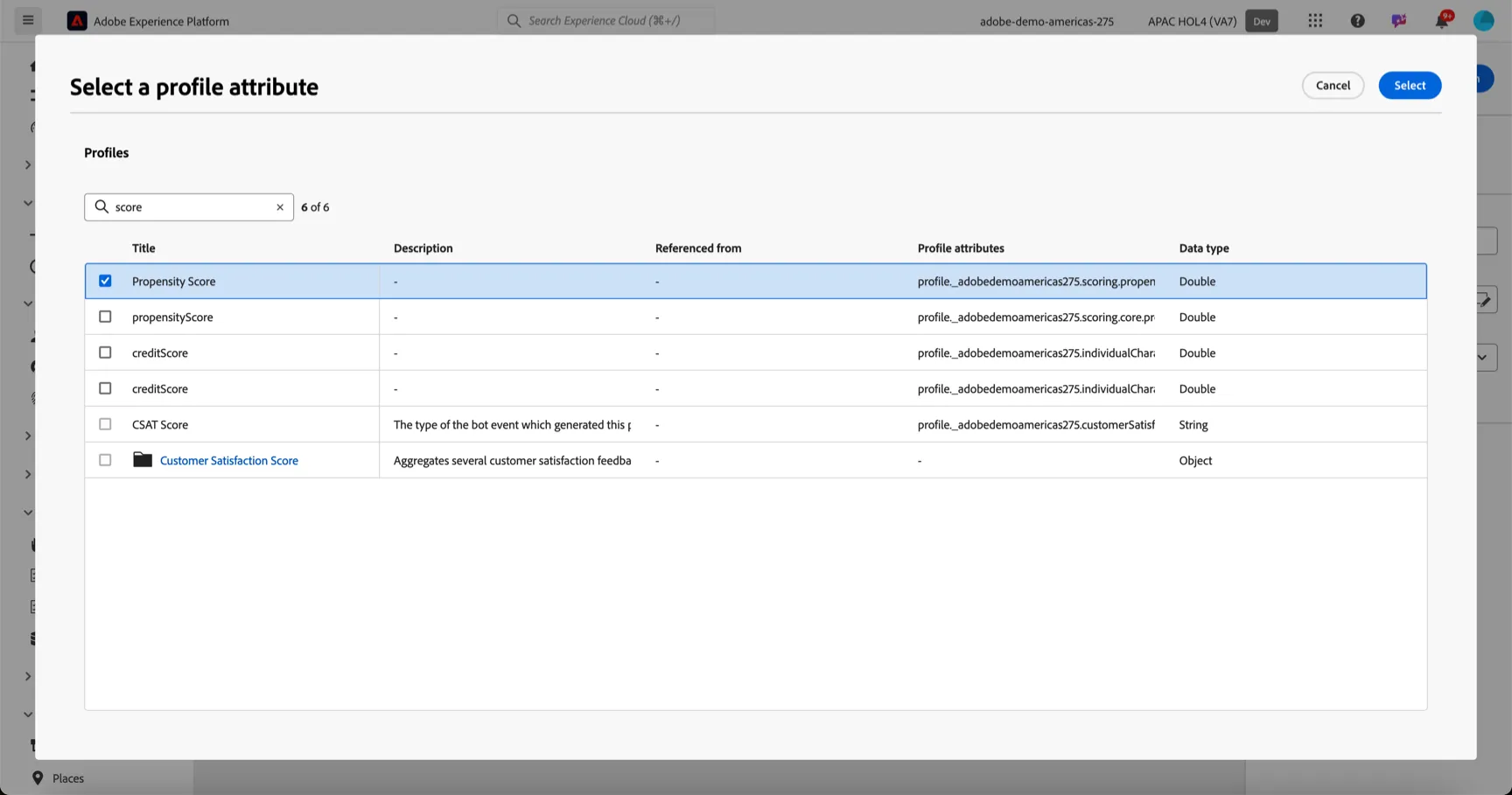Open the hamburger navigation menu
1512x795 pixels.
click(x=28, y=20)
